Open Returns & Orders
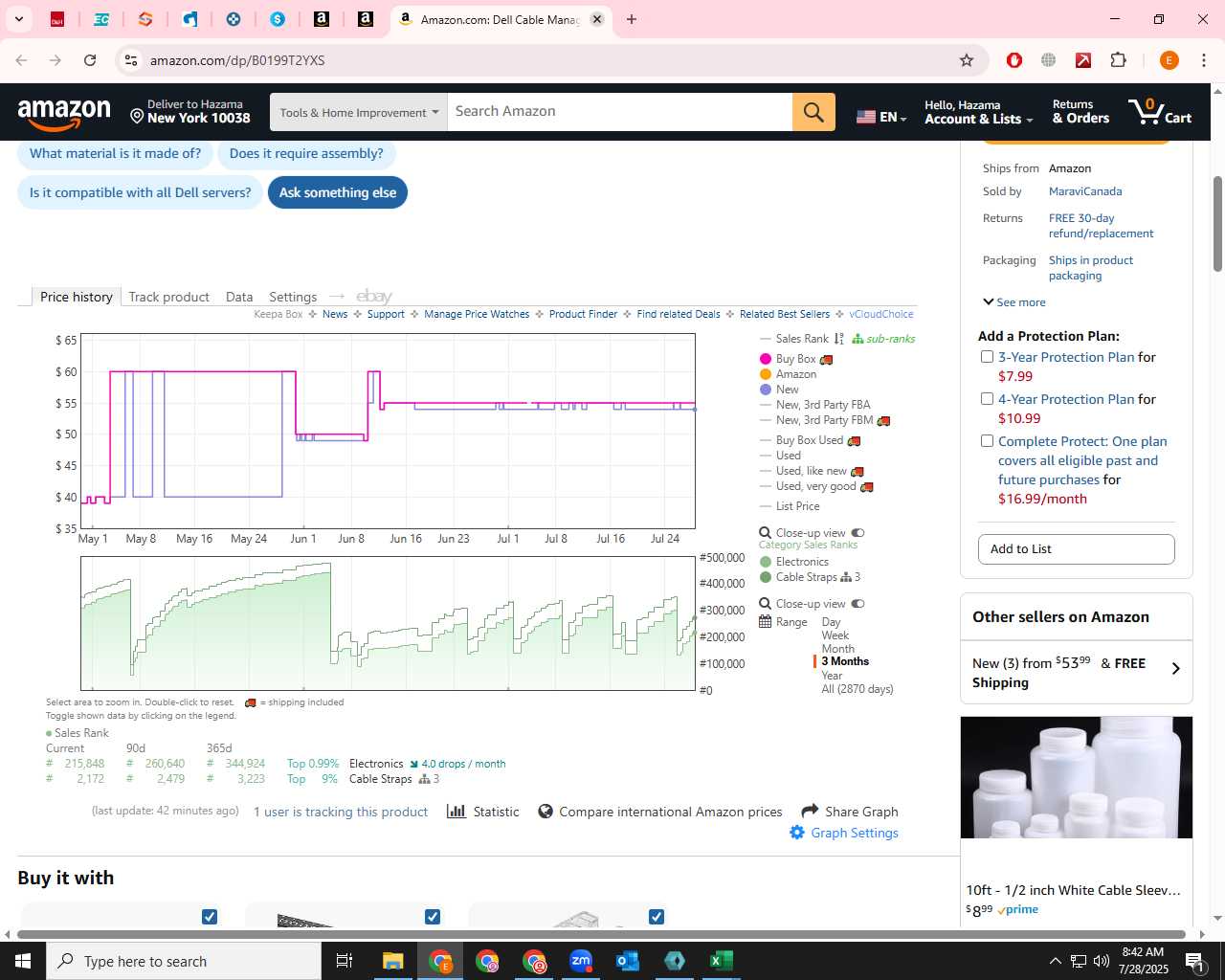This screenshot has height=980, width=1225. pyautogui.click(x=1080, y=112)
